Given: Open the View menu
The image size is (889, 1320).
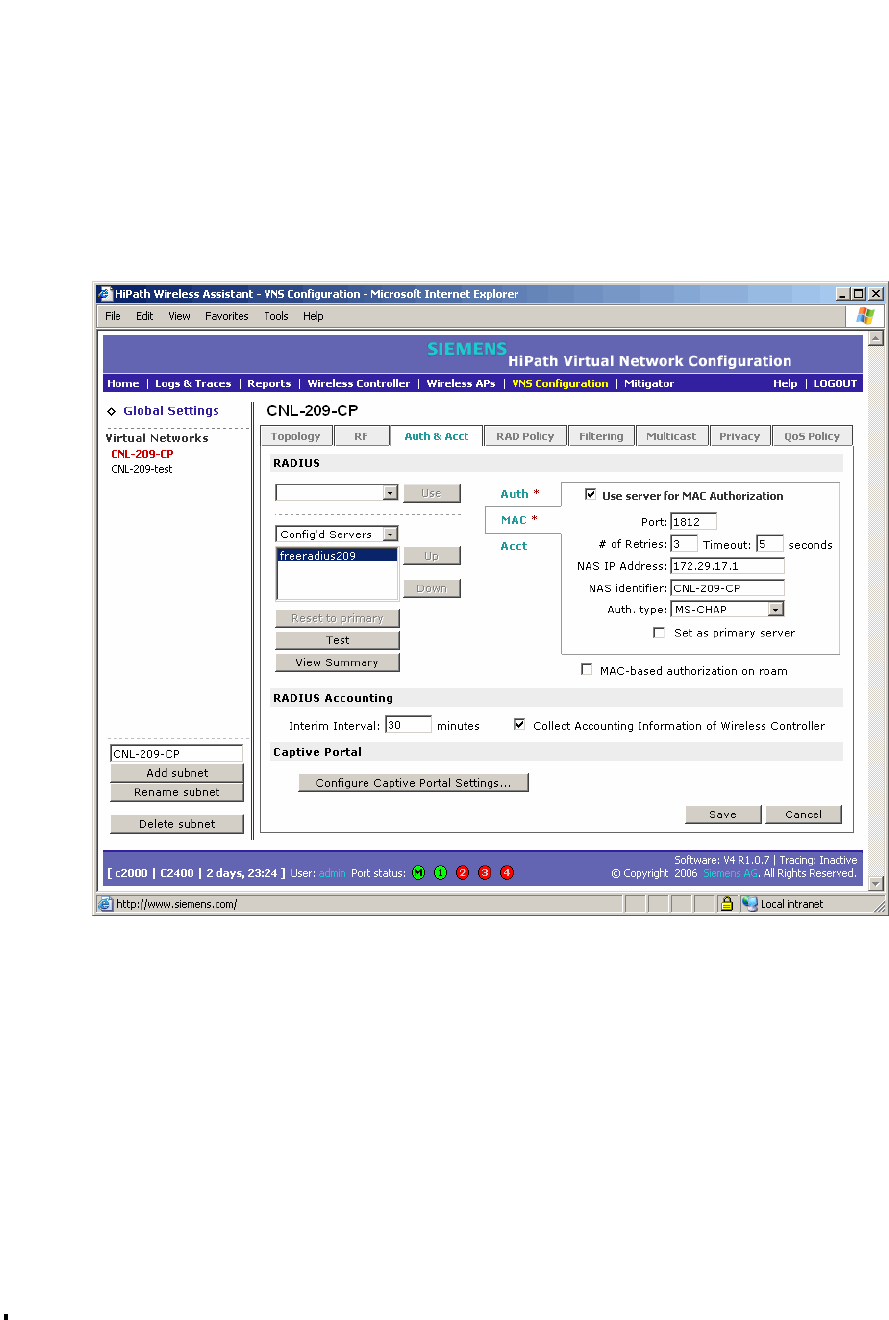Looking at the screenshot, I should click(x=179, y=316).
